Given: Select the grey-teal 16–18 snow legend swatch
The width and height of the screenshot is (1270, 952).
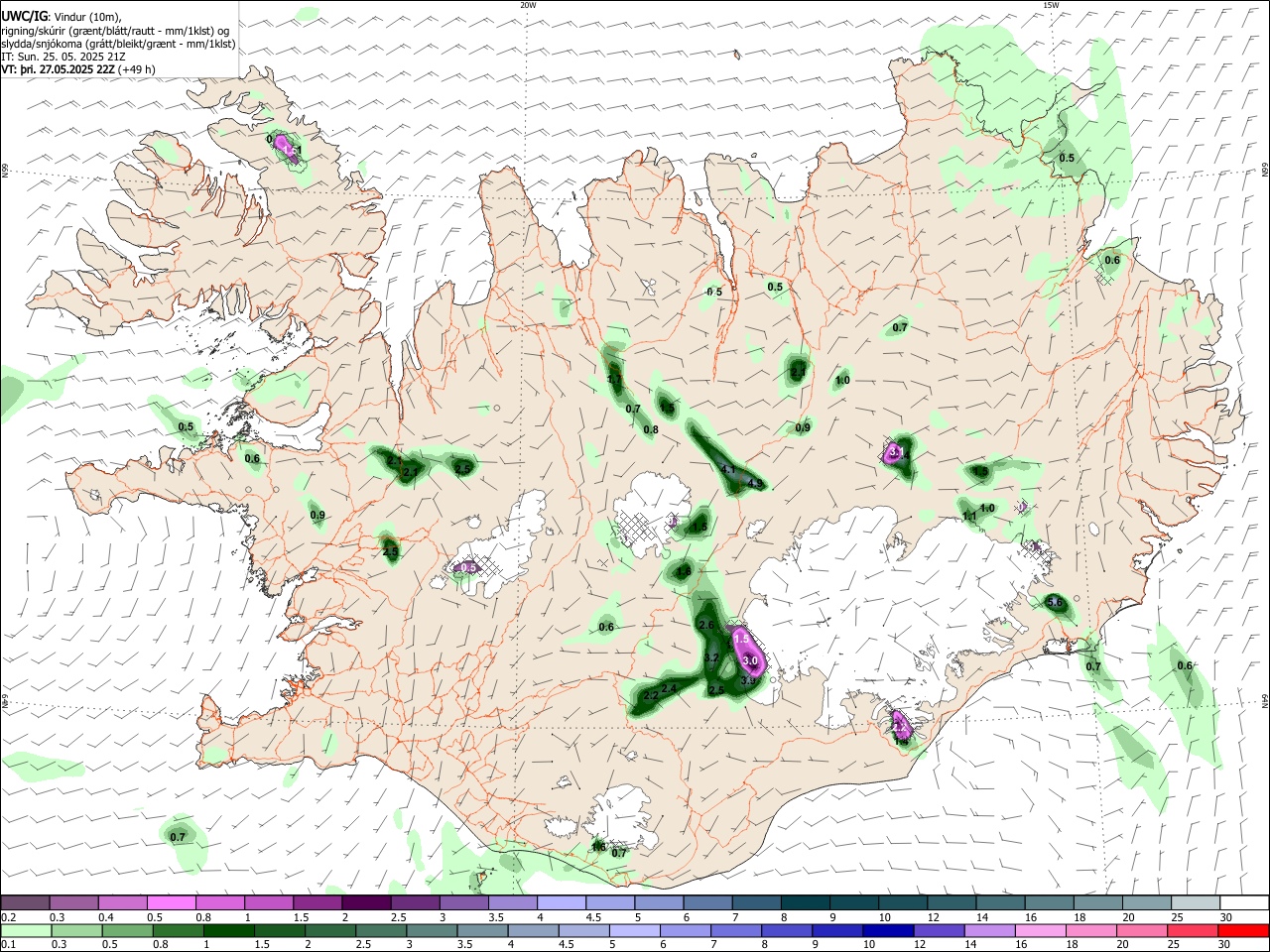Looking at the screenshot, I should (1052, 903).
